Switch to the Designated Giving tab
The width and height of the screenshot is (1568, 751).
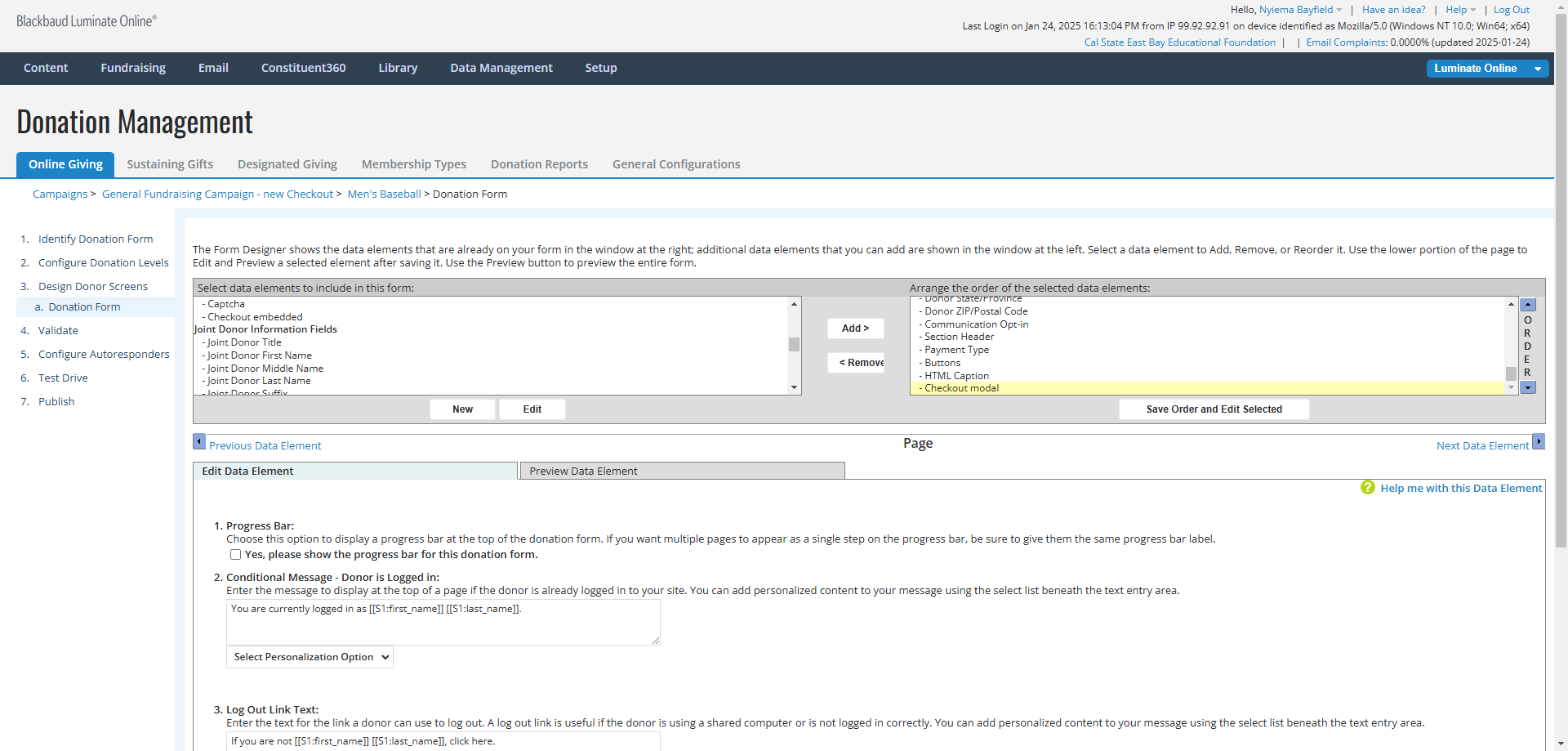tap(287, 164)
